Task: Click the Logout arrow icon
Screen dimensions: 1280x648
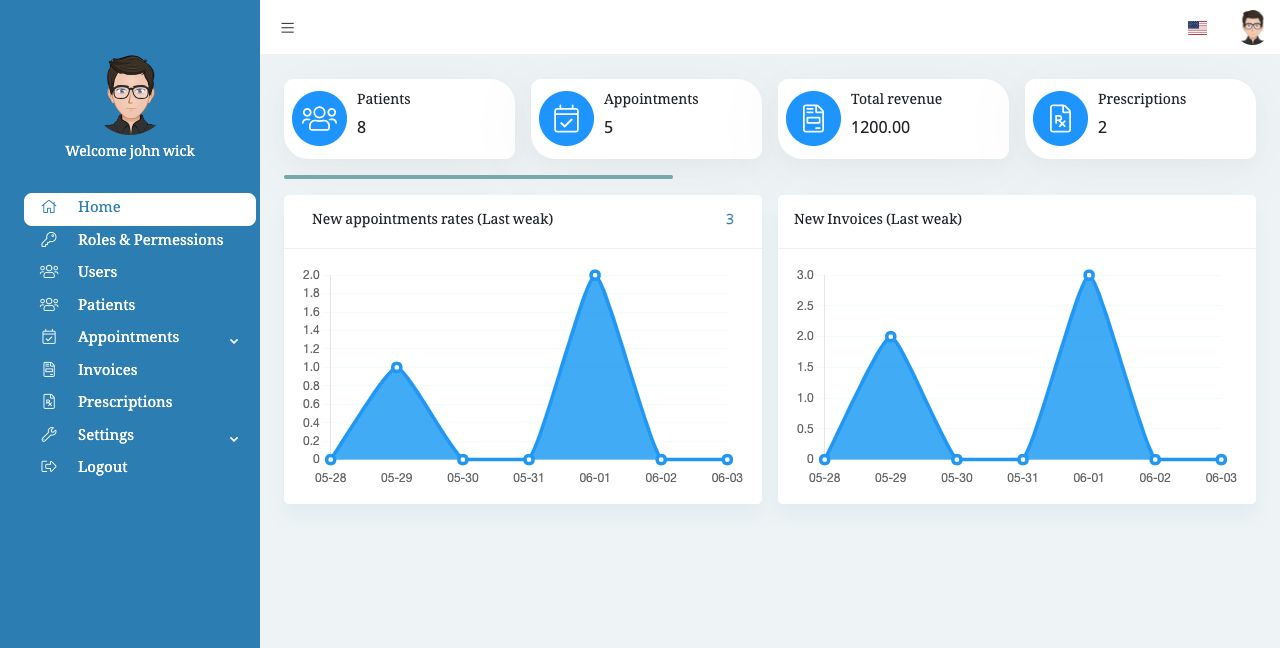Action: 49,467
